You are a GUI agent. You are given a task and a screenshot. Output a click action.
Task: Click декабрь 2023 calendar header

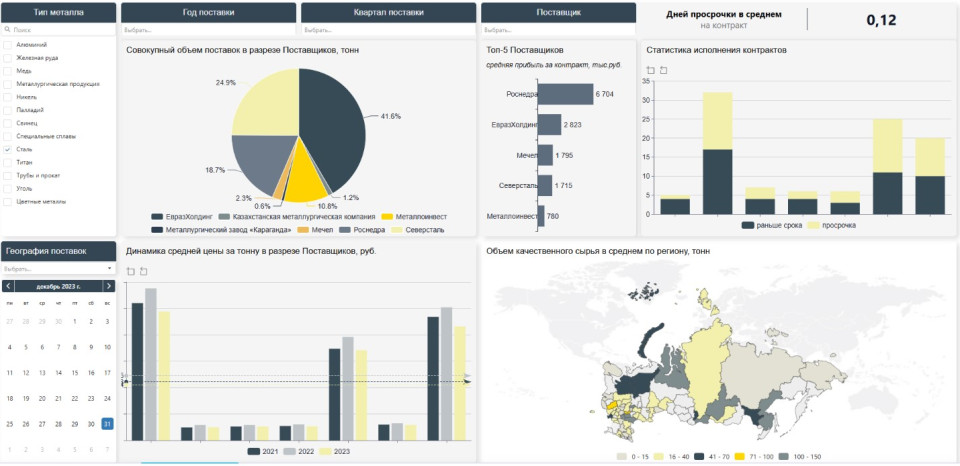point(58,286)
